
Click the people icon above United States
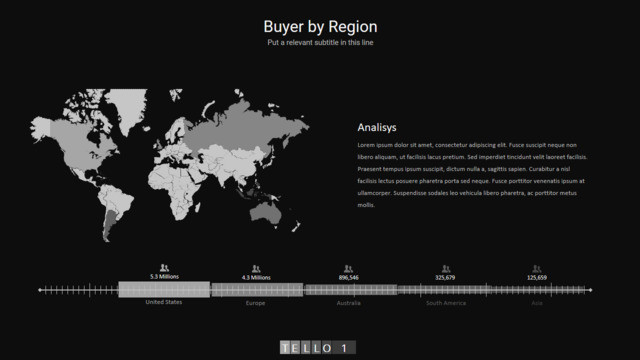pyautogui.click(x=164, y=268)
